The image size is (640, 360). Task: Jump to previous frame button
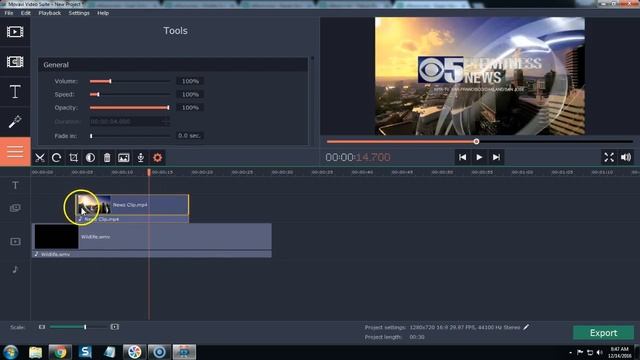[x=462, y=157]
